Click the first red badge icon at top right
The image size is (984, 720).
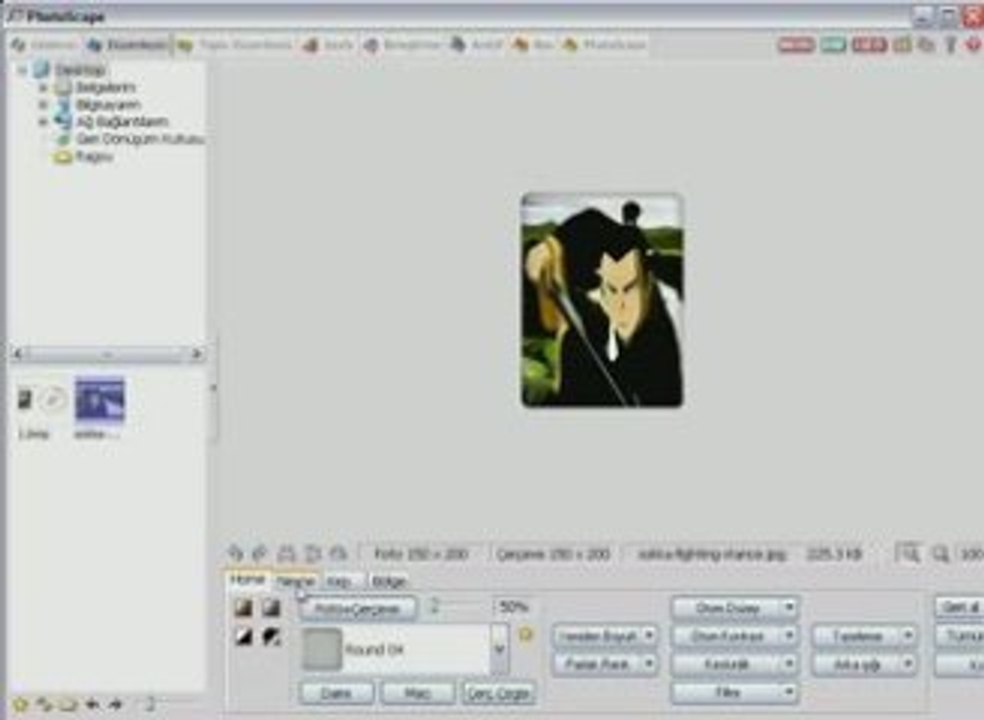(x=796, y=45)
